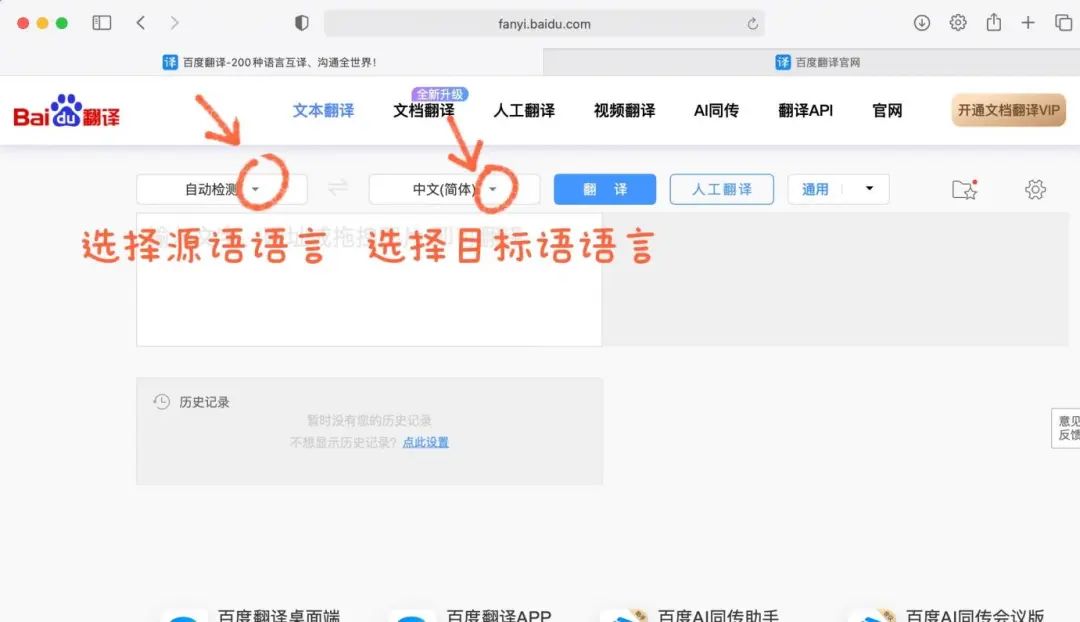Open favorites collection folder-star icon
1080x622 pixels.
point(964,189)
